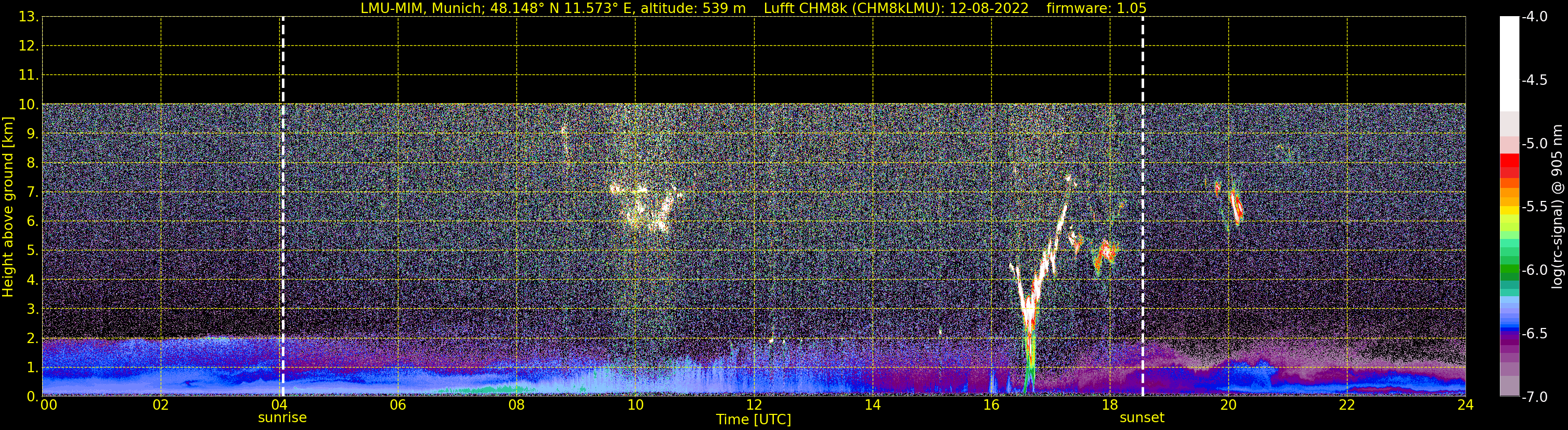The image size is (1568, 430).
Task: Click the white section of the colorbar
Action: 1509,64
